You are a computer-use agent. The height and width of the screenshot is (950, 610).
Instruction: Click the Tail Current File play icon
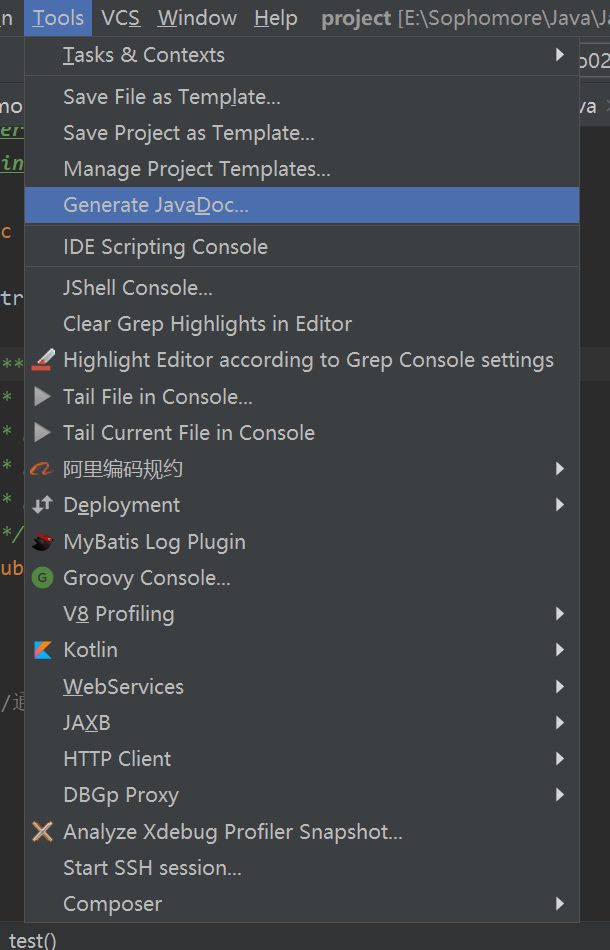[x=42, y=433]
